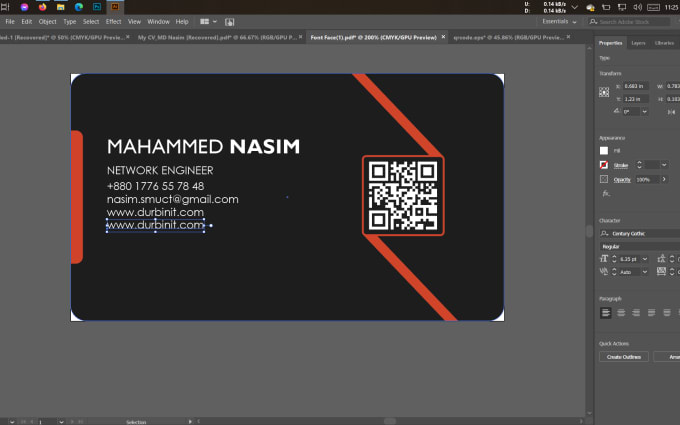This screenshot has width=680, height=425.
Task: Click the font size icon in Character
Action: [x=604, y=259]
